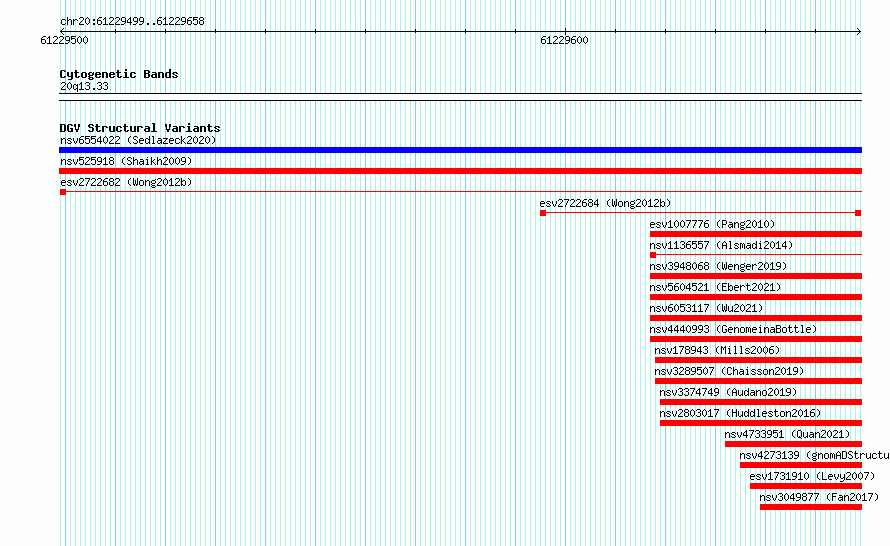Open nsv3289507 (Chaisson2019) variant
The image size is (890, 546).
[x=729, y=371]
